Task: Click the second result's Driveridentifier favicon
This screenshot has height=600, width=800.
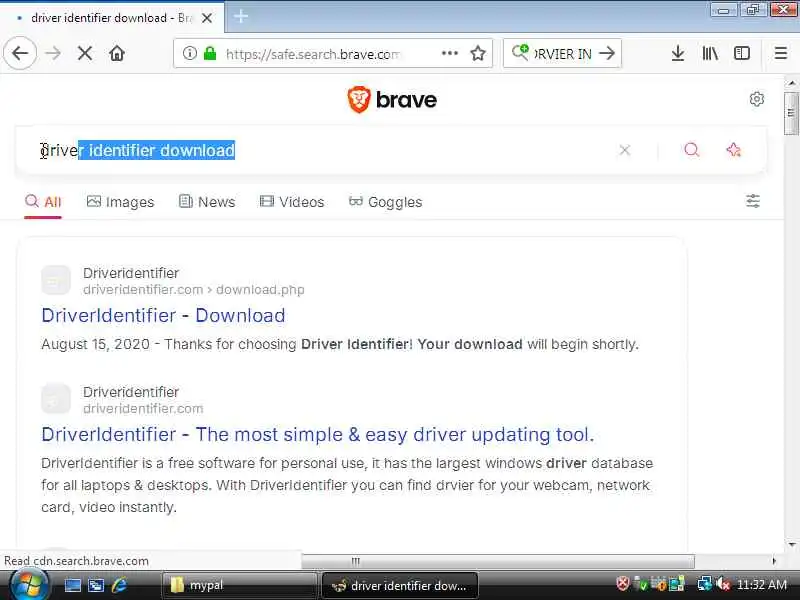Action: coord(56,398)
